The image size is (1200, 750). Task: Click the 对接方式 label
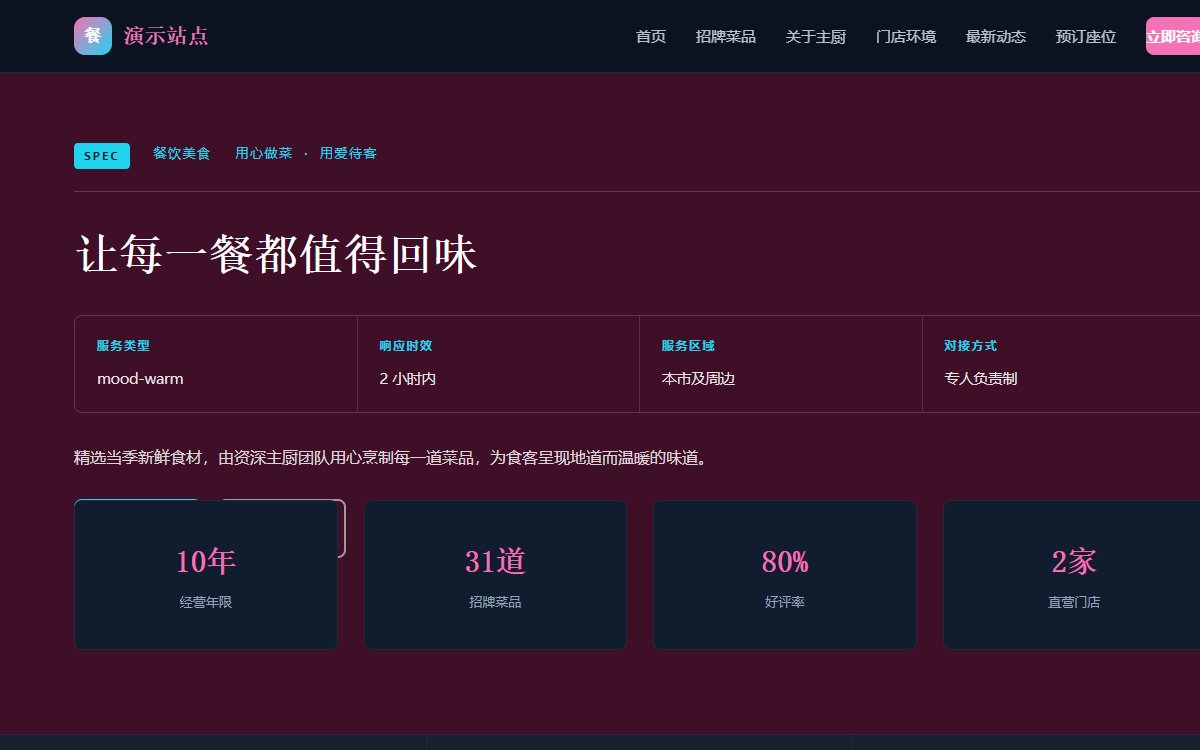pos(970,346)
